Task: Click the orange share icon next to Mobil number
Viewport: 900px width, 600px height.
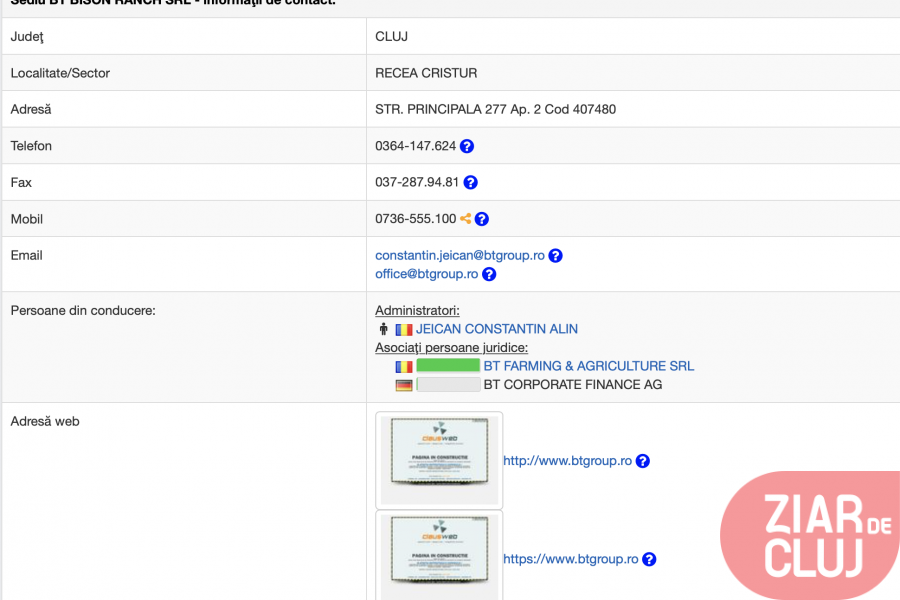Action: [x=465, y=219]
